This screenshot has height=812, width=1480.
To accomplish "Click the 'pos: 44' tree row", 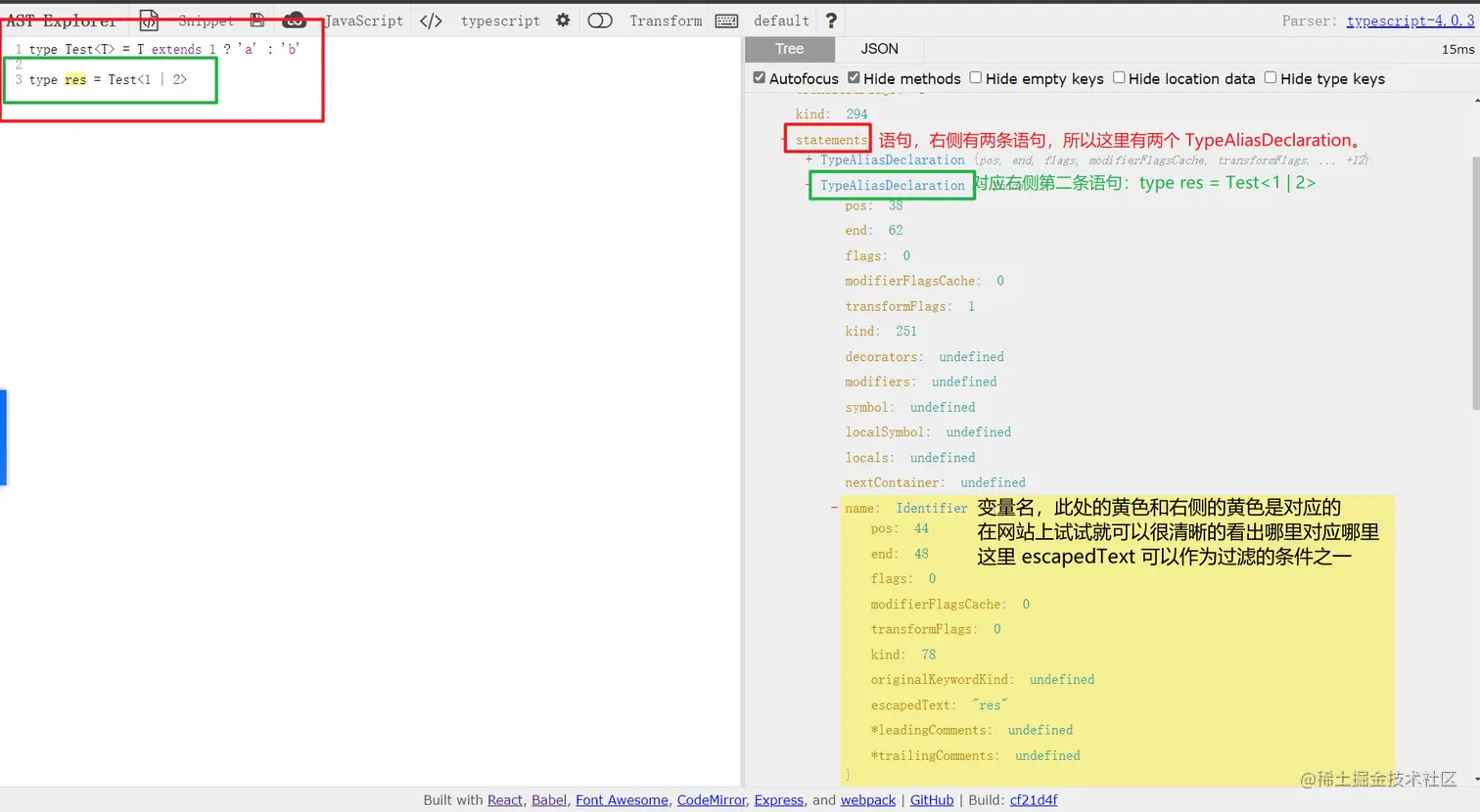I will coord(900,528).
